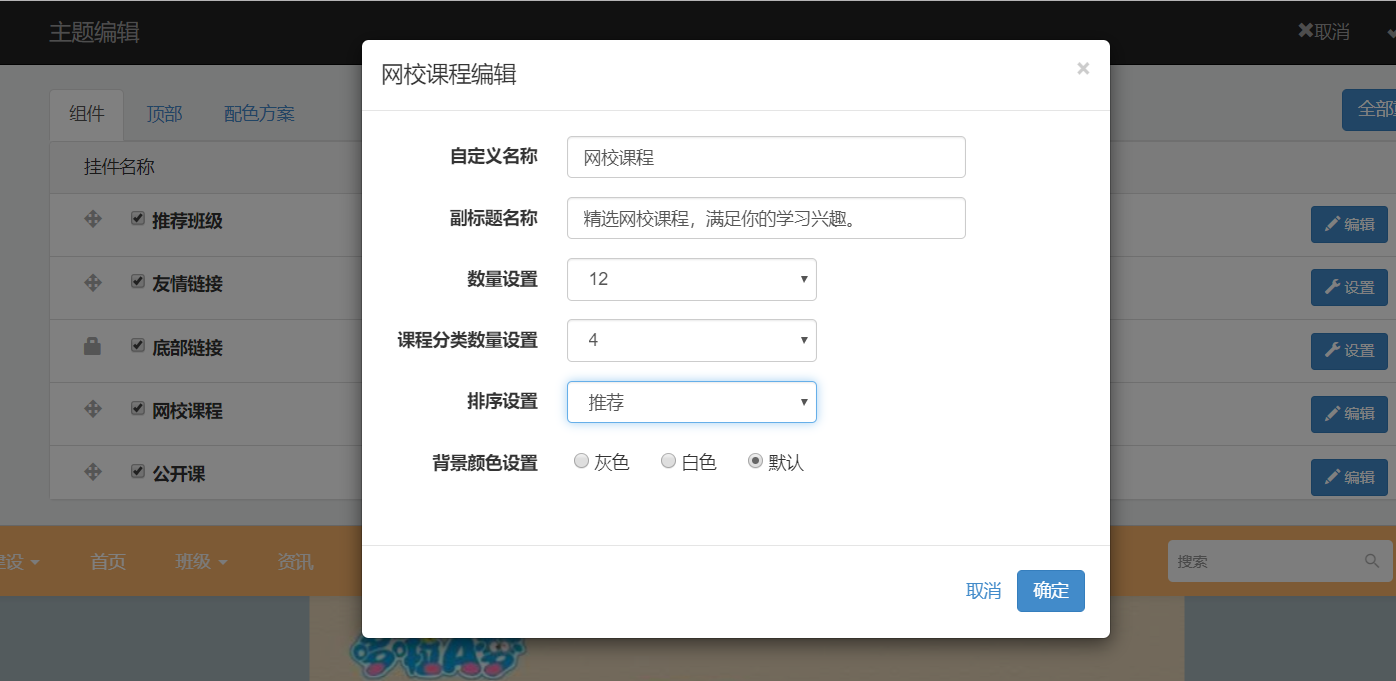Expand the 排序设置 dropdown showing 推荐
This screenshot has height=681, width=1396.
691,402
